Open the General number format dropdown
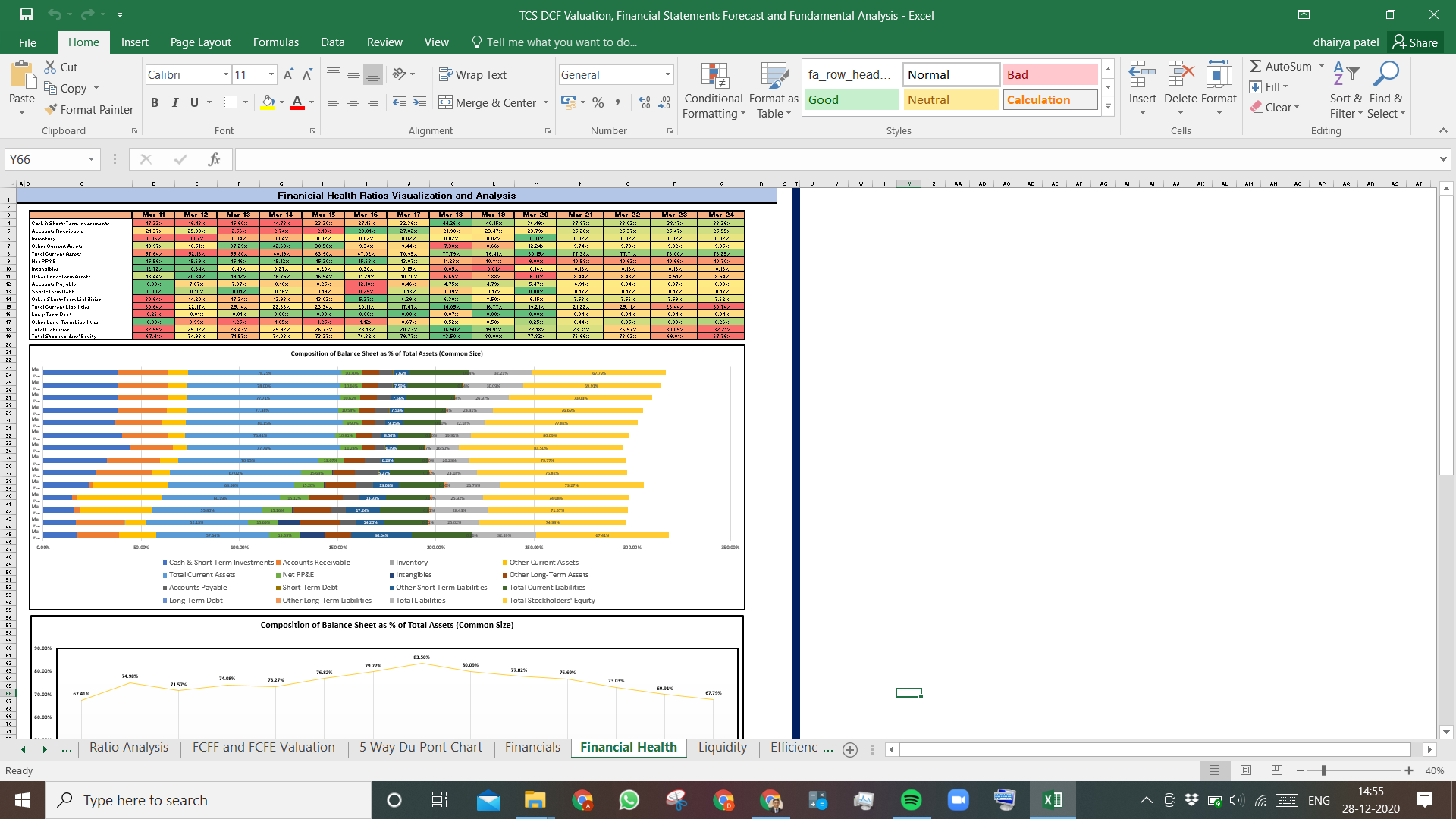 click(x=668, y=74)
